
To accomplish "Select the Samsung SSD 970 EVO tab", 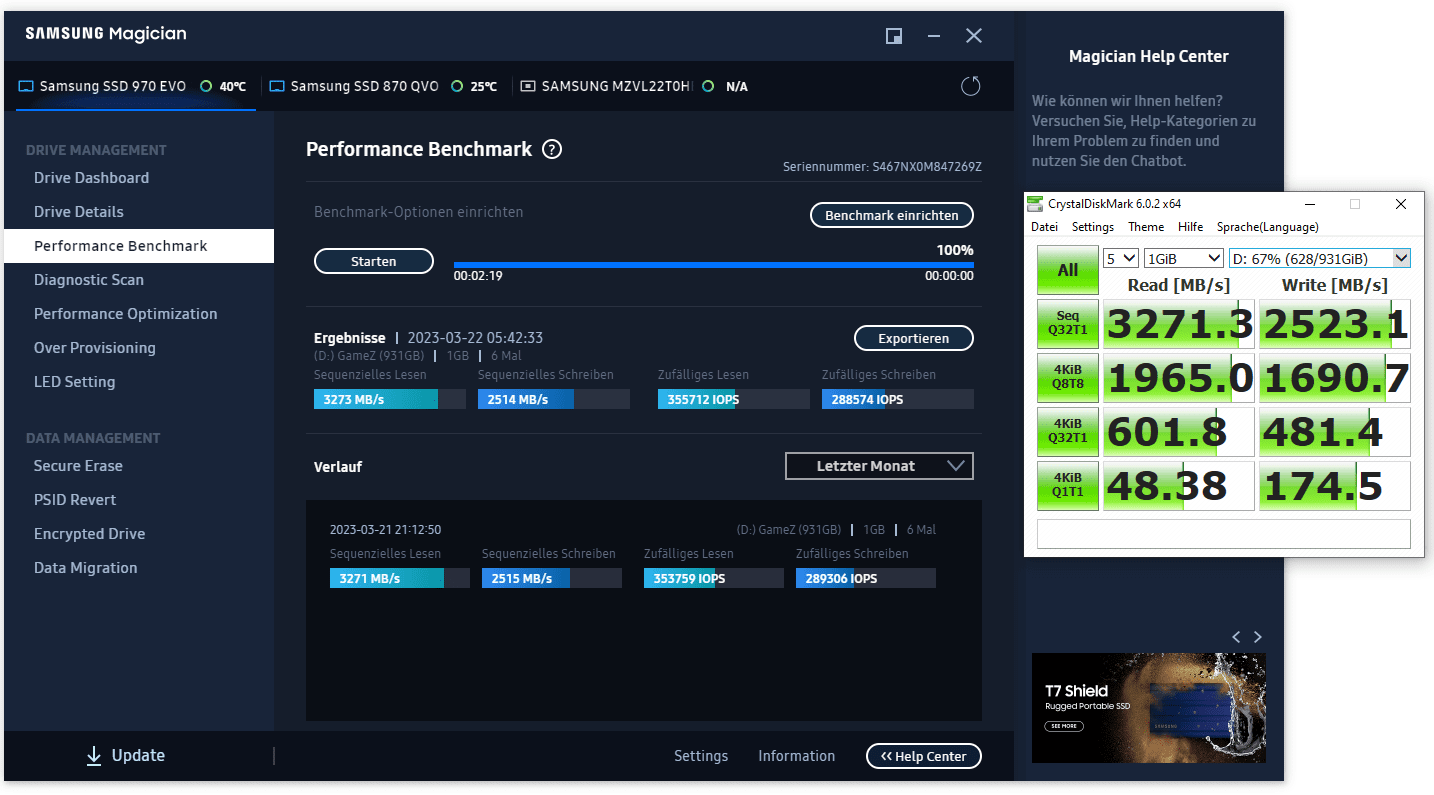I will coord(135,87).
